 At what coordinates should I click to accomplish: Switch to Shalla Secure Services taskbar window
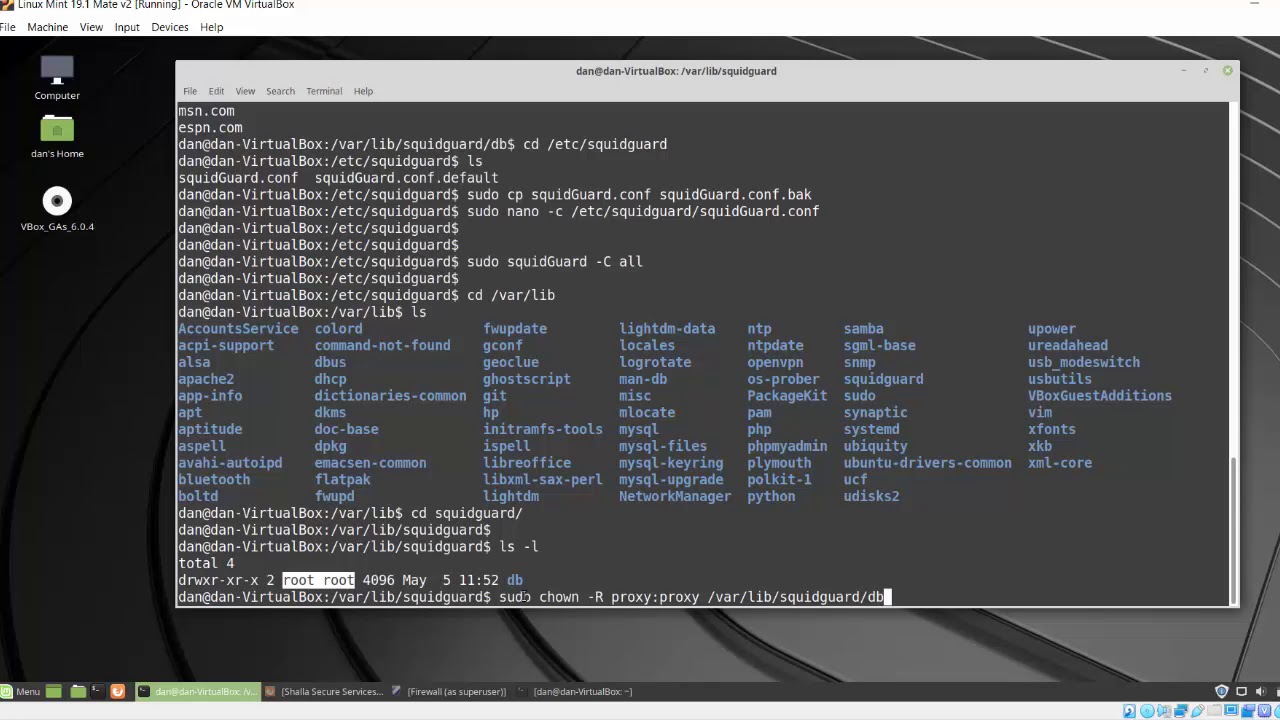324,691
